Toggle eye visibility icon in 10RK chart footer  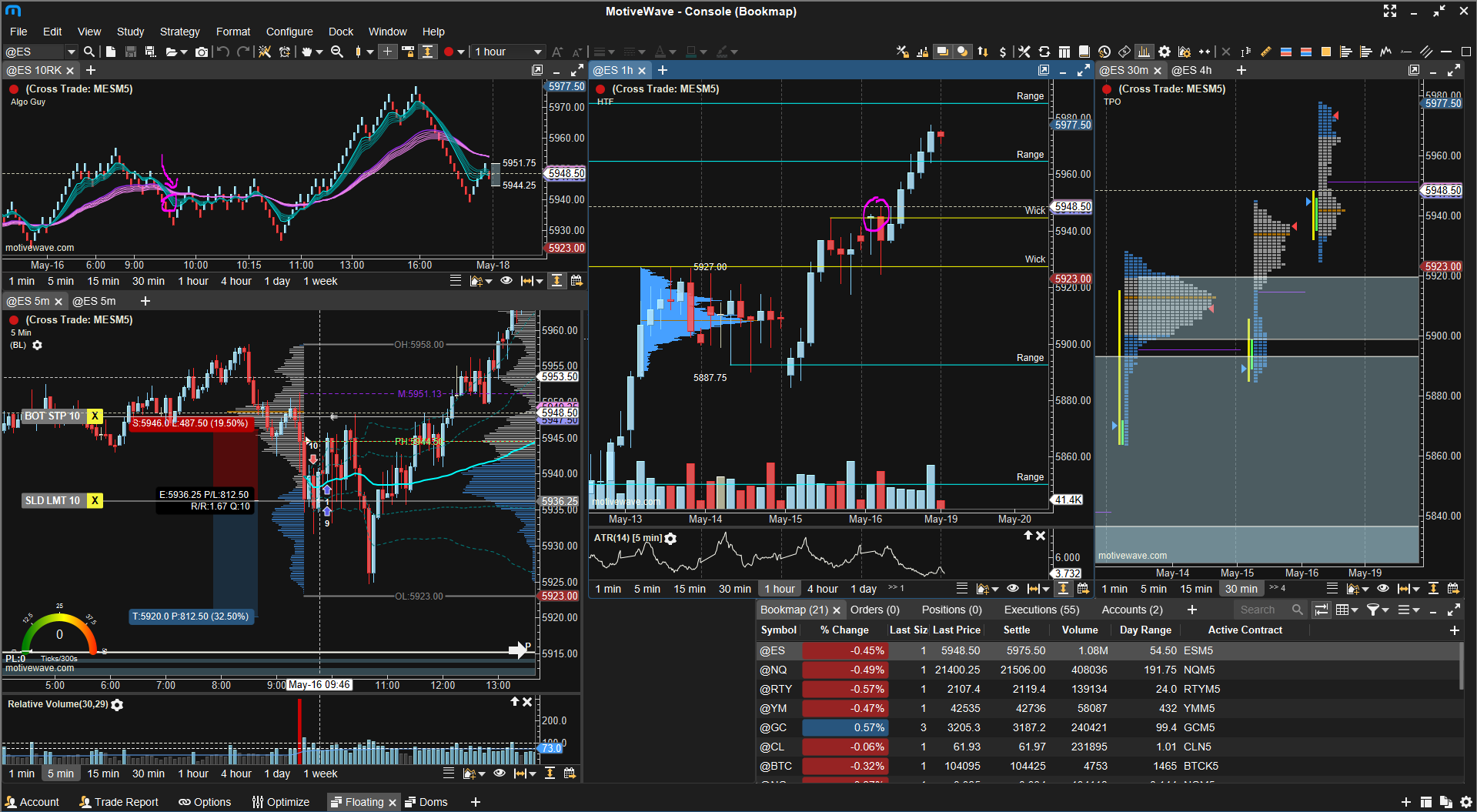[506, 281]
